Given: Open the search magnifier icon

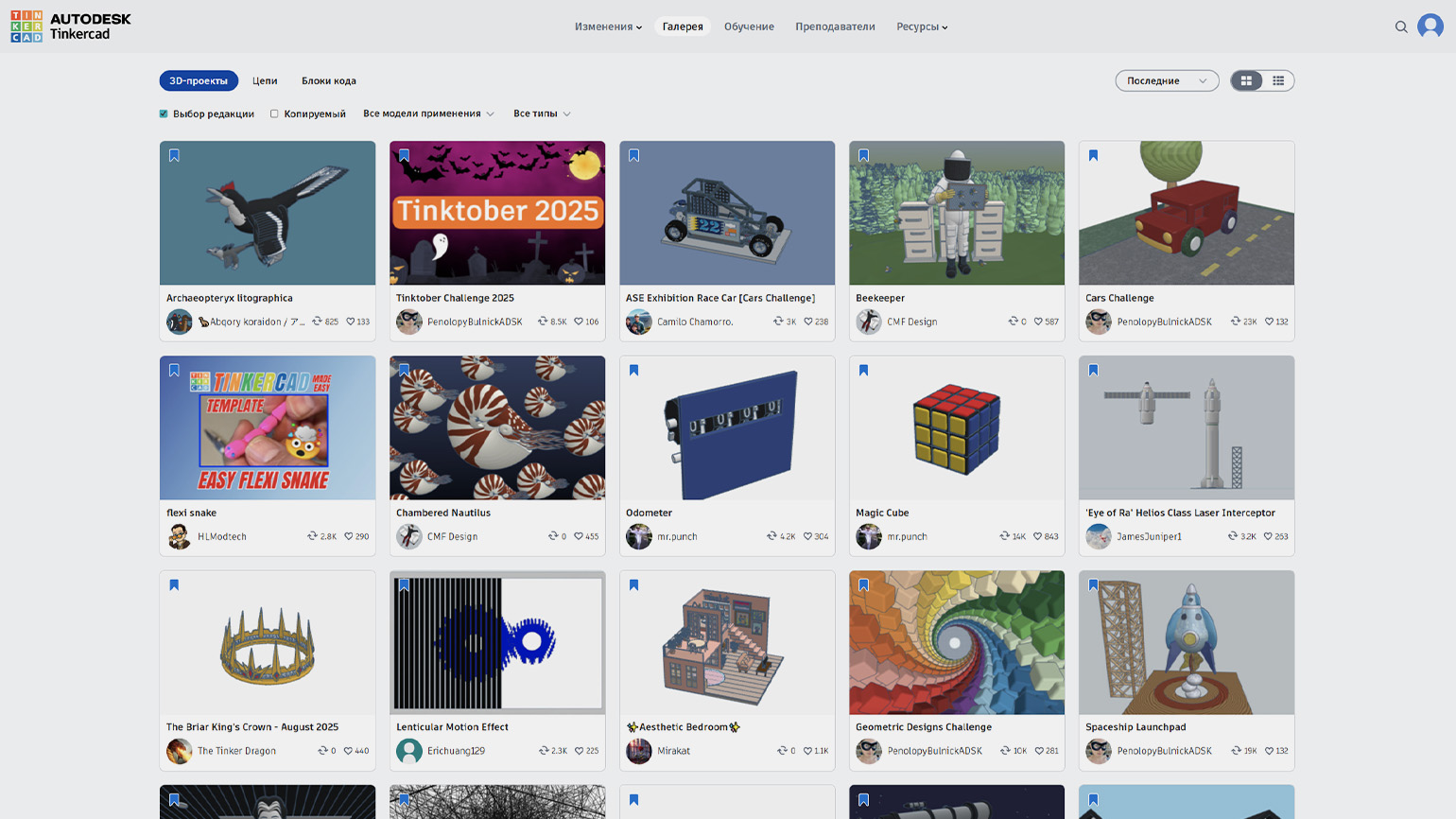Looking at the screenshot, I should [x=1401, y=26].
